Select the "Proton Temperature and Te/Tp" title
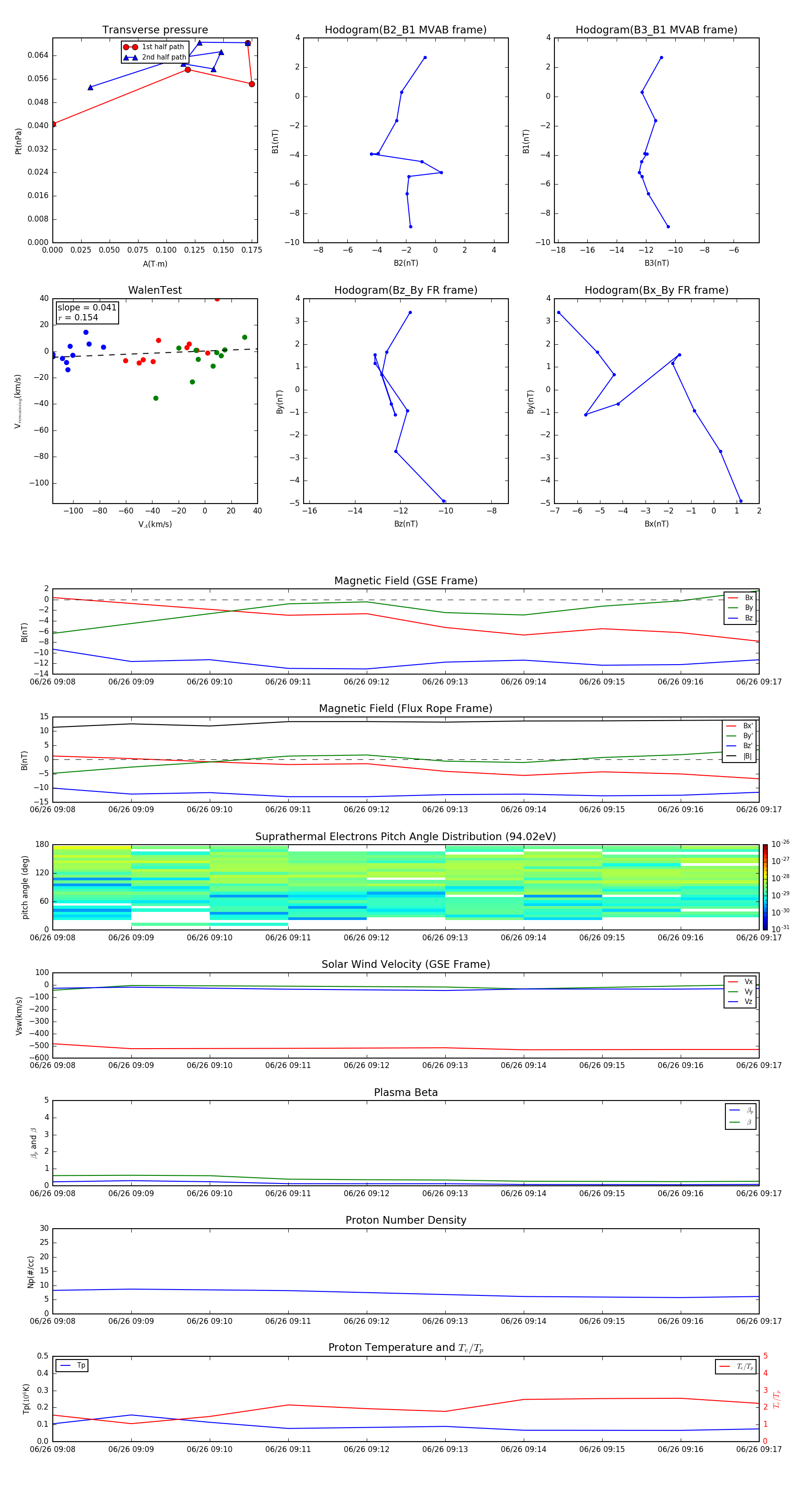Viewport: 812px width, 1489px height. (406, 1348)
